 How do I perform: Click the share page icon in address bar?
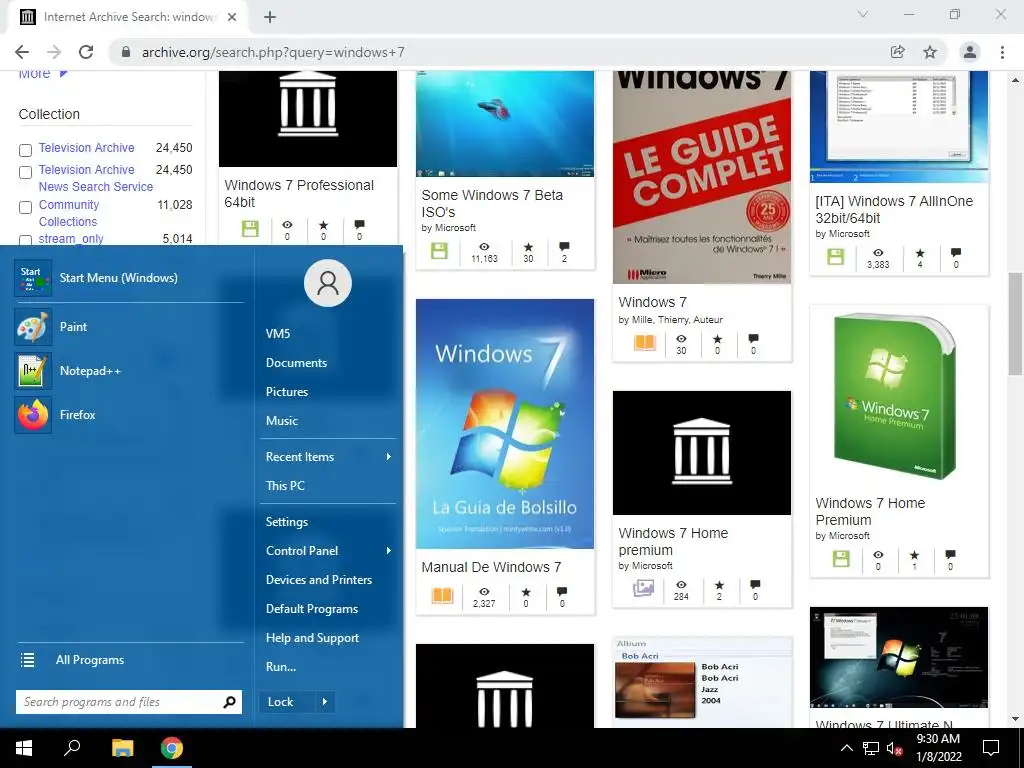pyautogui.click(x=898, y=52)
